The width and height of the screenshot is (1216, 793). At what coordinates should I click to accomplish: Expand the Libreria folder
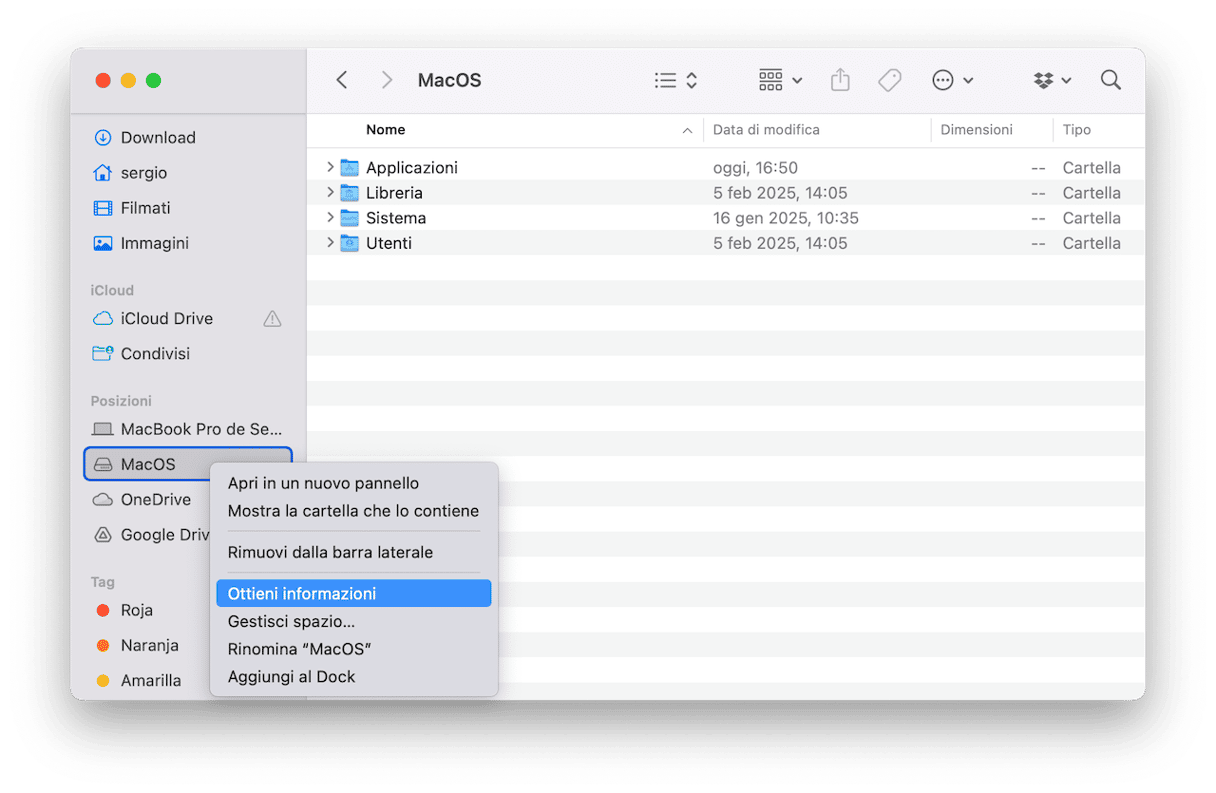pyautogui.click(x=330, y=192)
